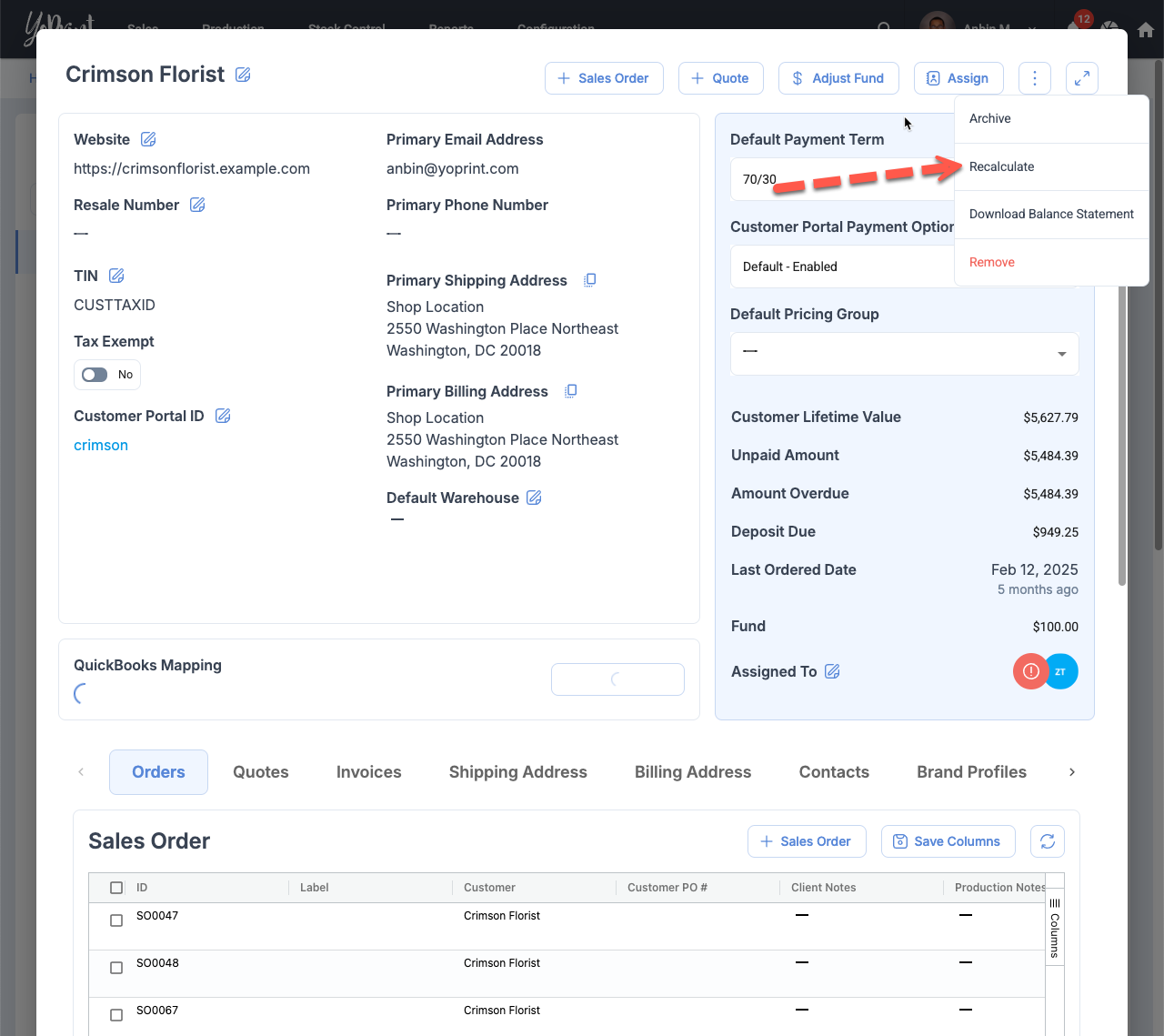
Task: Open the crimson customer portal link
Action: tap(101, 445)
